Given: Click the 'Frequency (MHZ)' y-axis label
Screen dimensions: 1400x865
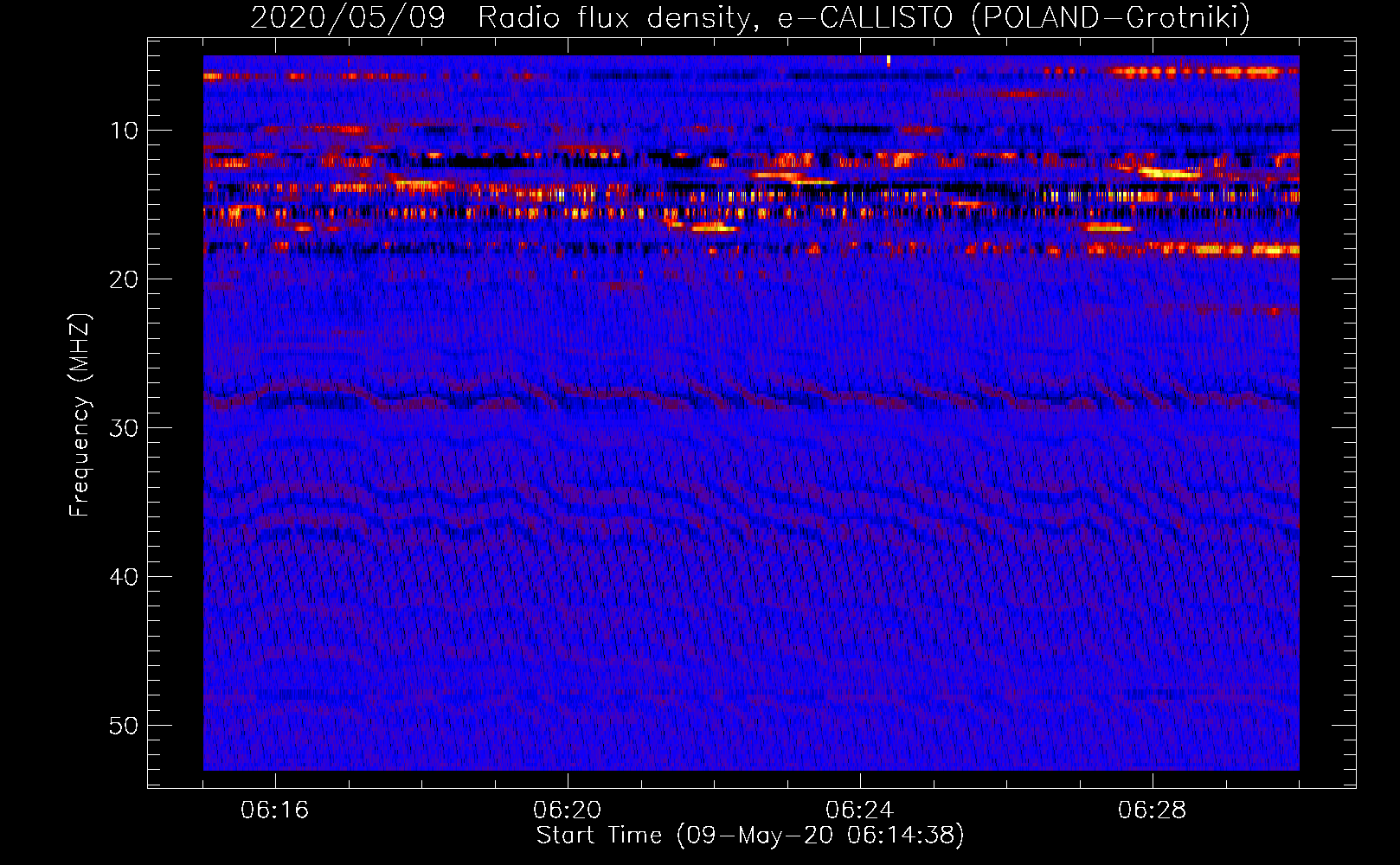Looking at the screenshot, I should pyautogui.click(x=79, y=414).
